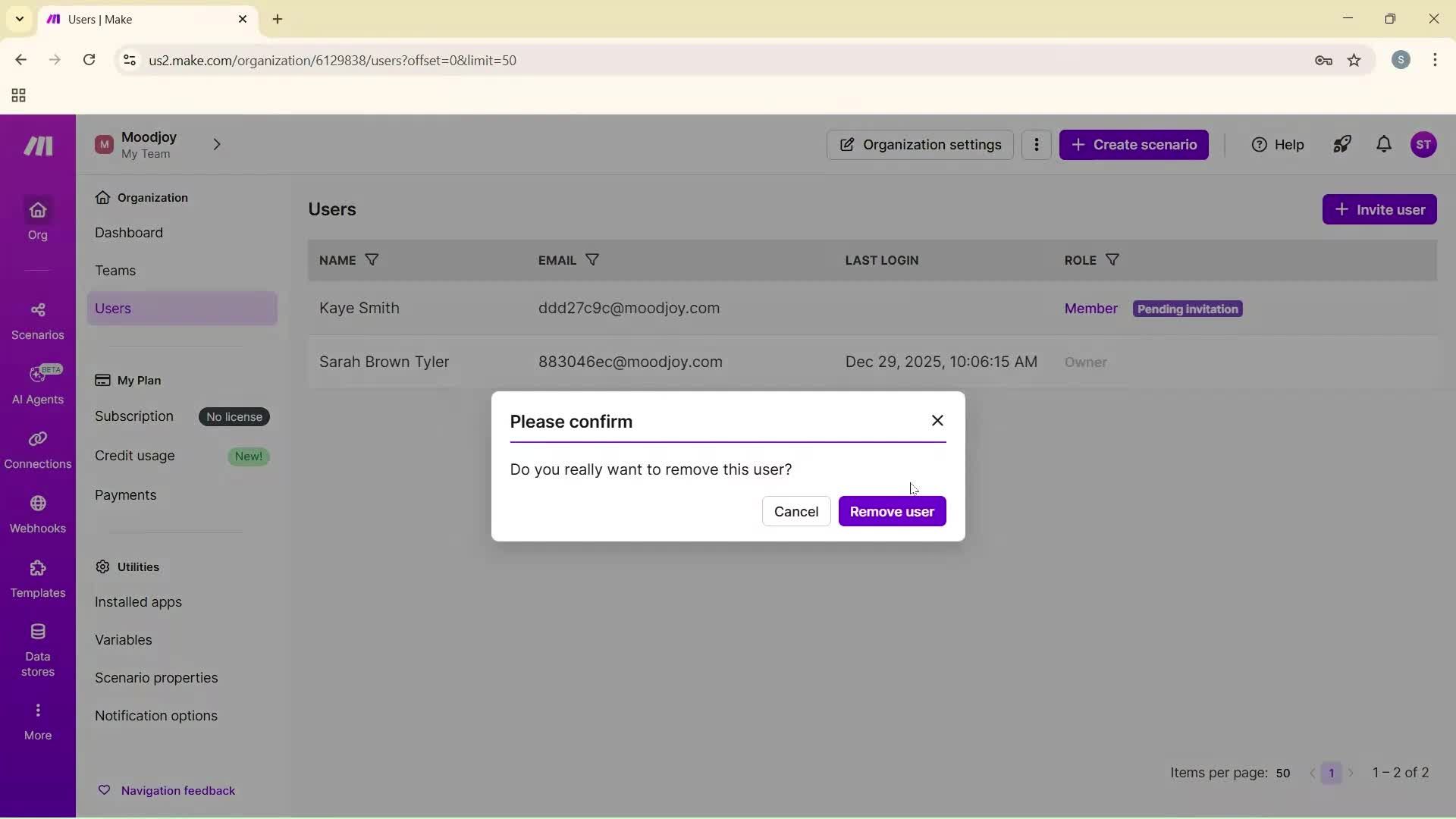Select the AI Agents sidebar icon
This screenshot has width=1456, height=819.
coord(37,384)
